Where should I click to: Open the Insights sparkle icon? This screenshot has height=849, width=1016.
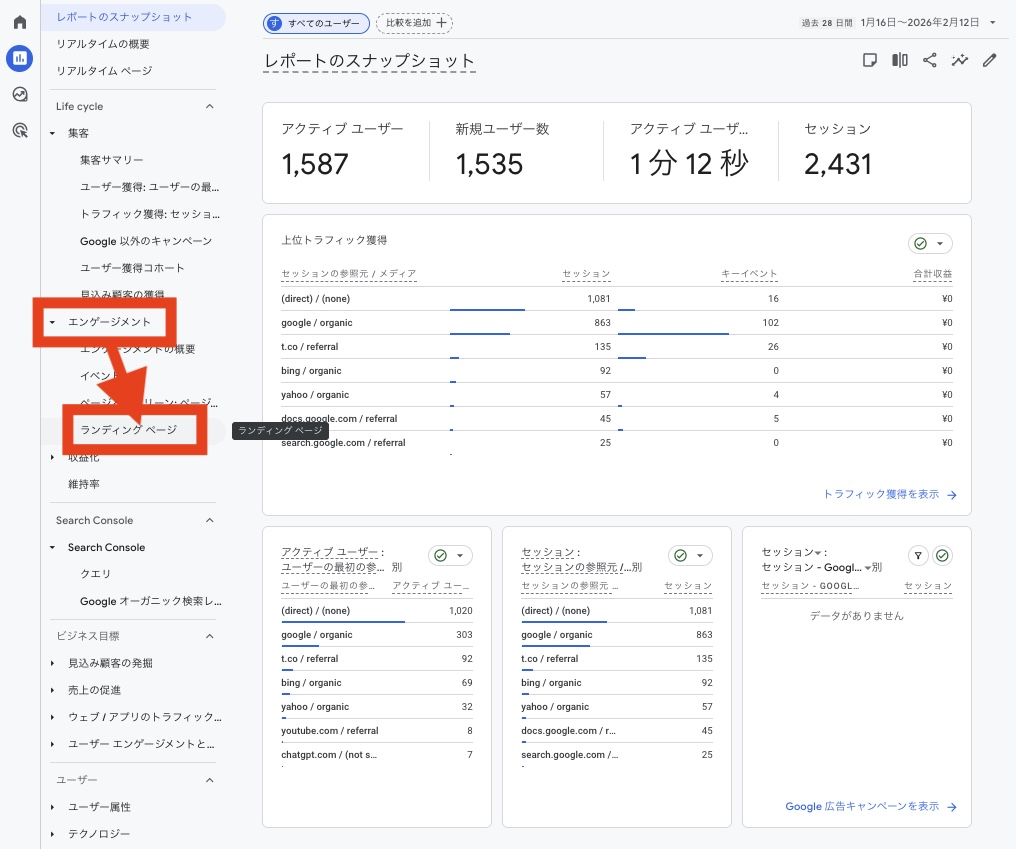coord(960,60)
